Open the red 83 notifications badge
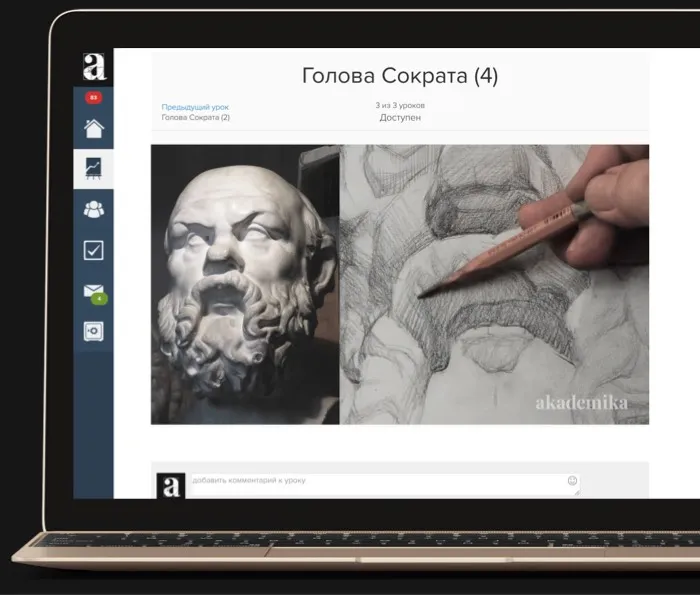The height and width of the screenshot is (595, 700). tap(93, 98)
